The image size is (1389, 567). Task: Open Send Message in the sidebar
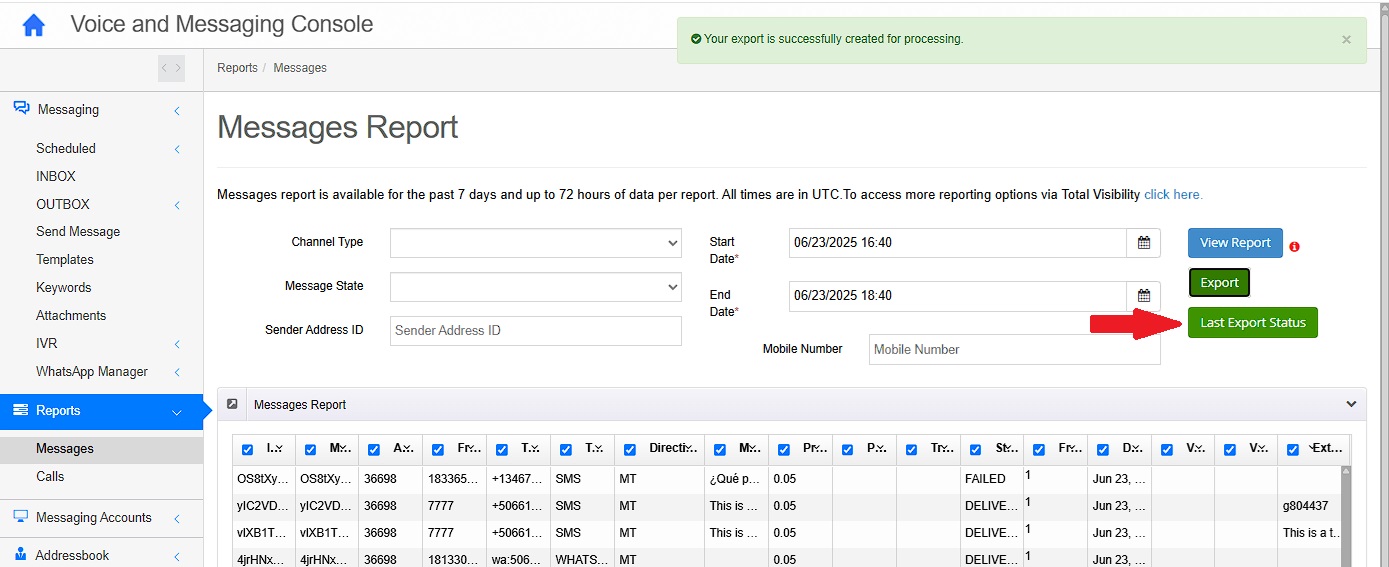[78, 231]
